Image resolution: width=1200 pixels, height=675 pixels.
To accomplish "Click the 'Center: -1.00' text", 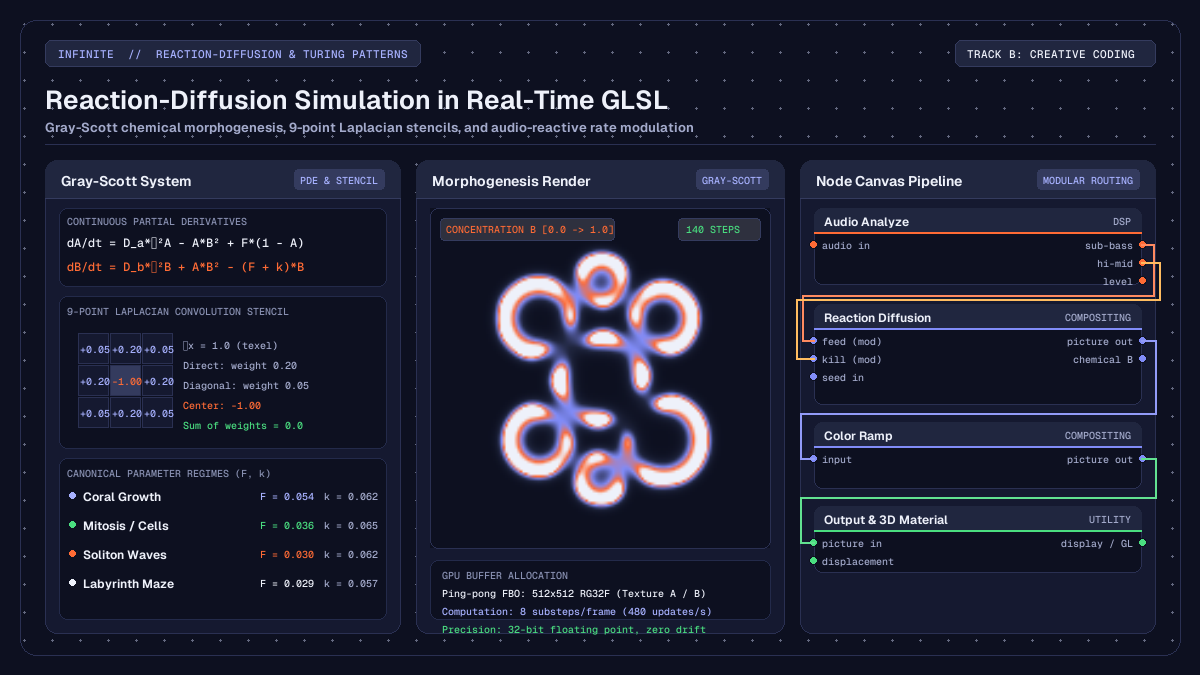I will click(x=222, y=406).
